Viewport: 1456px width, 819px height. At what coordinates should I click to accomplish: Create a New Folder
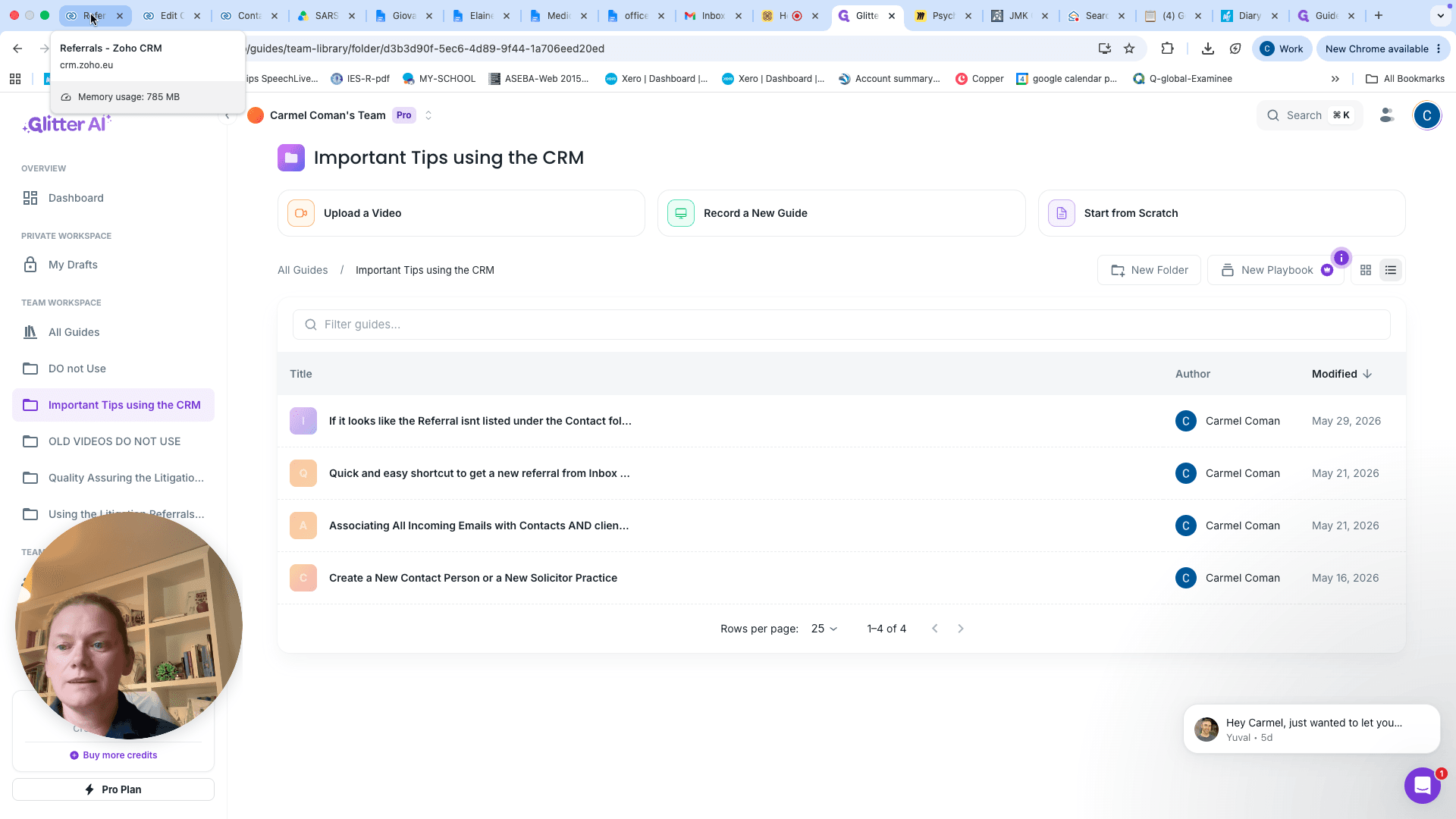coord(1149,270)
